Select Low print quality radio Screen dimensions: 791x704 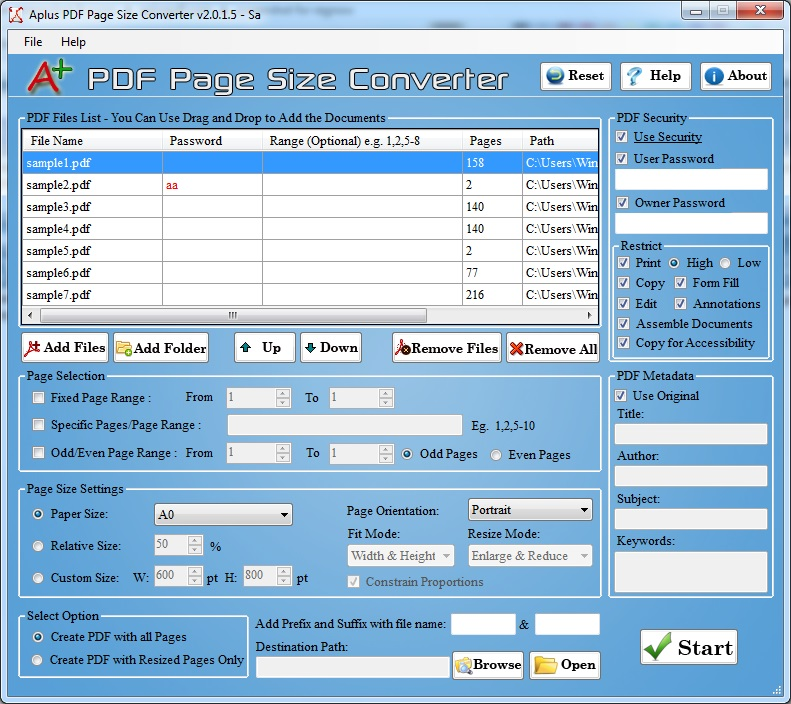(725, 263)
